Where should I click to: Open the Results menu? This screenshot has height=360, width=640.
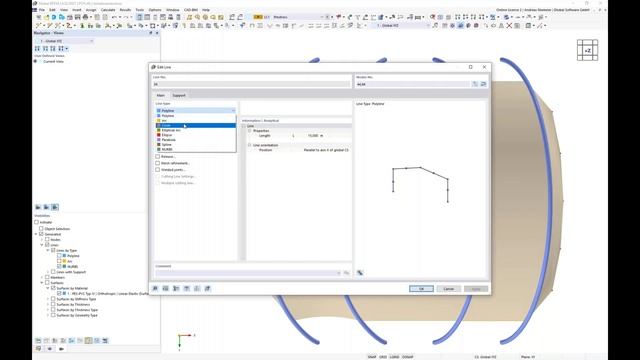(x=125, y=10)
